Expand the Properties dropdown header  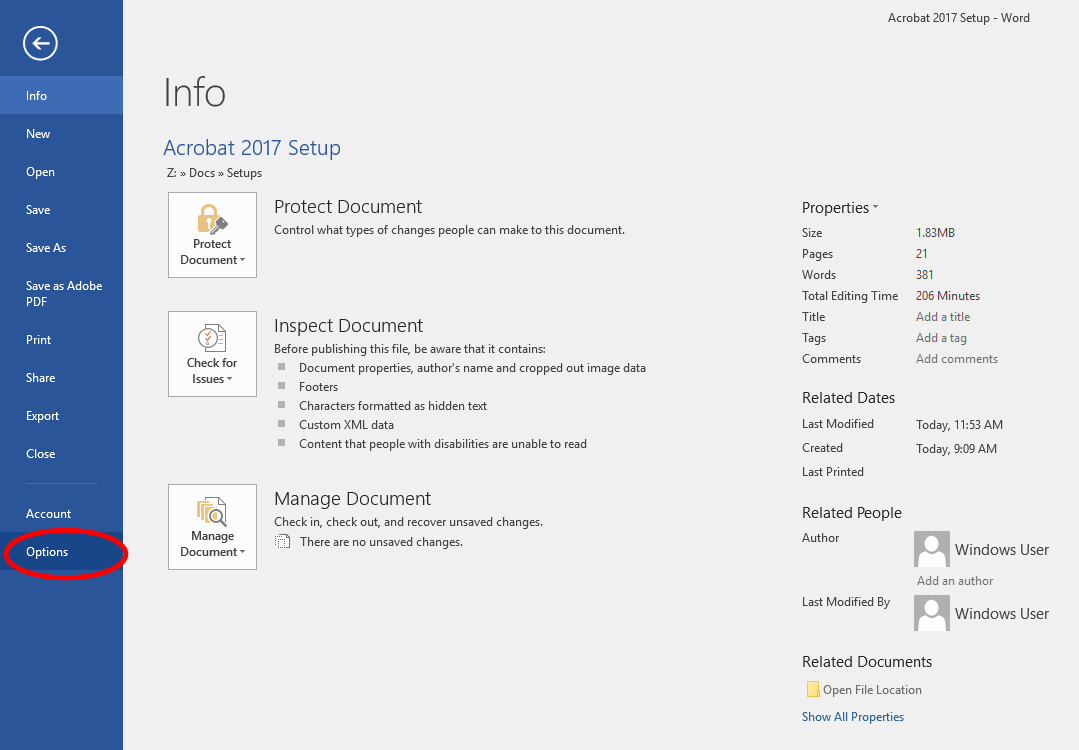pyautogui.click(x=839, y=208)
